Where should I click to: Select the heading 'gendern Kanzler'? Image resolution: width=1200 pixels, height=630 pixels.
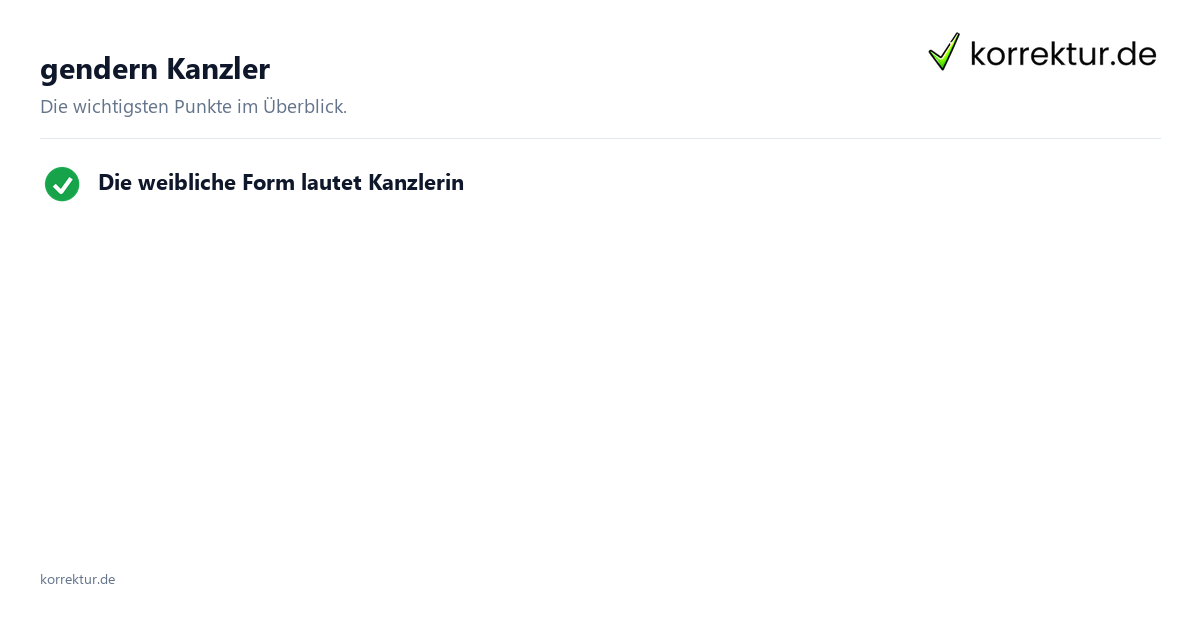(x=155, y=69)
